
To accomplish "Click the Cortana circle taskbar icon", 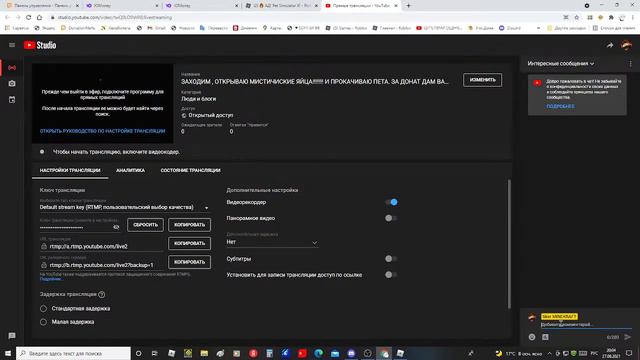I will [138, 353].
